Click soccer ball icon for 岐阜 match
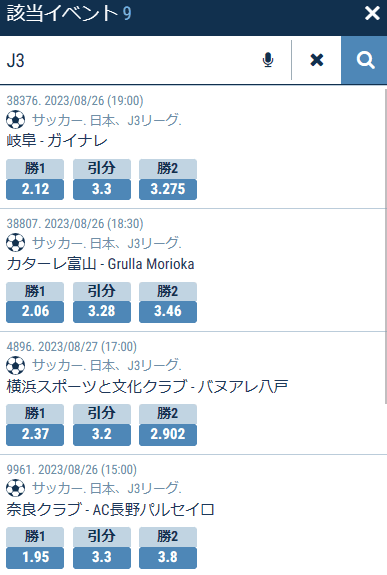Image resolution: width=387 pixels, height=575 pixels. tap(16, 120)
